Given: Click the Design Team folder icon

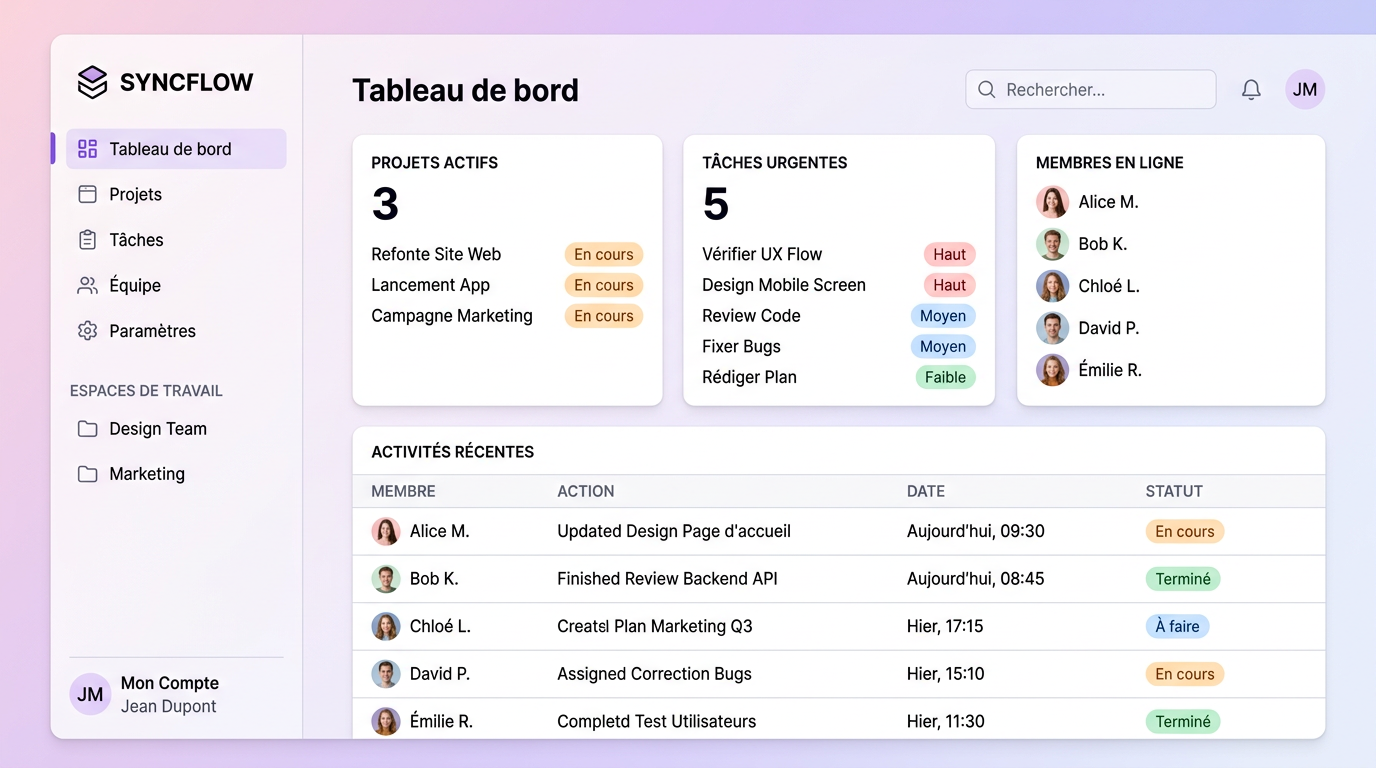Looking at the screenshot, I should (x=88, y=429).
